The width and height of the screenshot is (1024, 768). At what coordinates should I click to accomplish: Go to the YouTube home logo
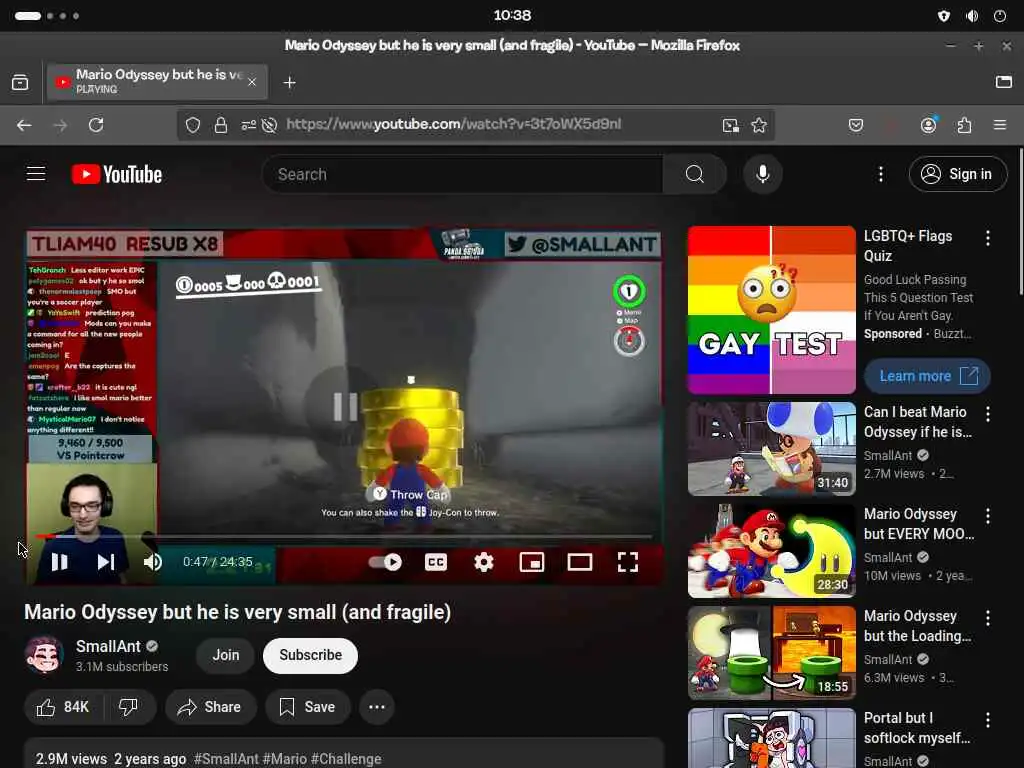click(x=117, y=174)
